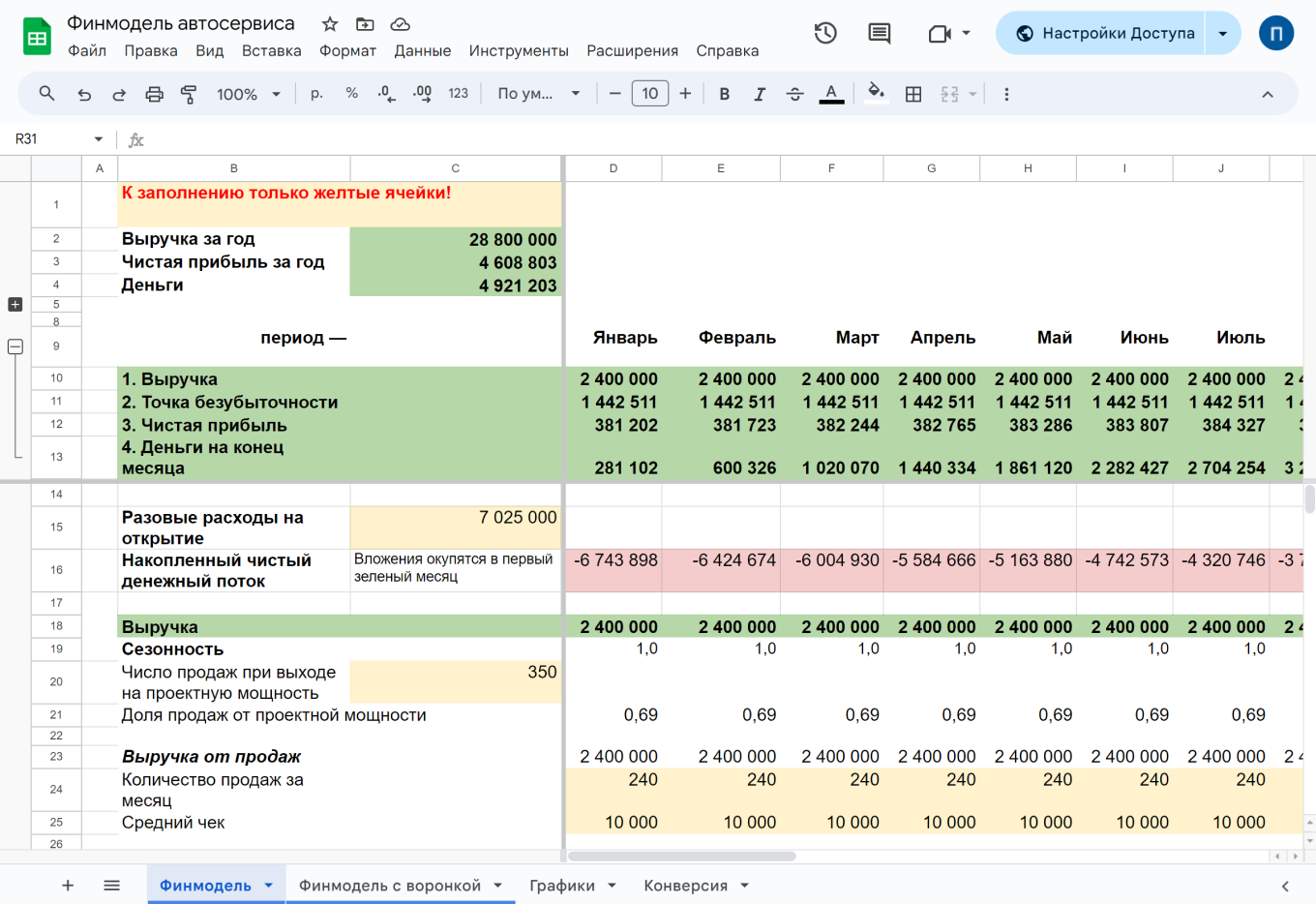Expand the collapsed rows group plus button
Screen dimensions: 1316x904
tap(15, 304)
